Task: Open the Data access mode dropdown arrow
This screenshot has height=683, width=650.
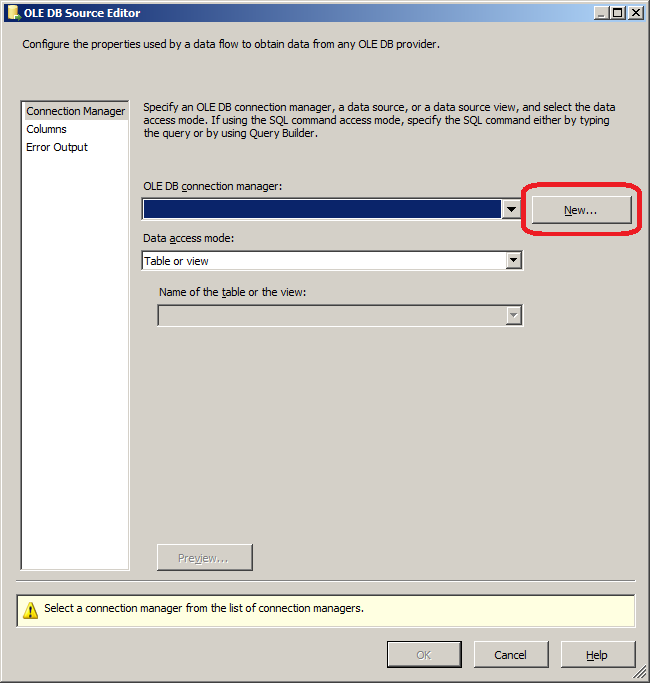Action: (x=513, y=261)
